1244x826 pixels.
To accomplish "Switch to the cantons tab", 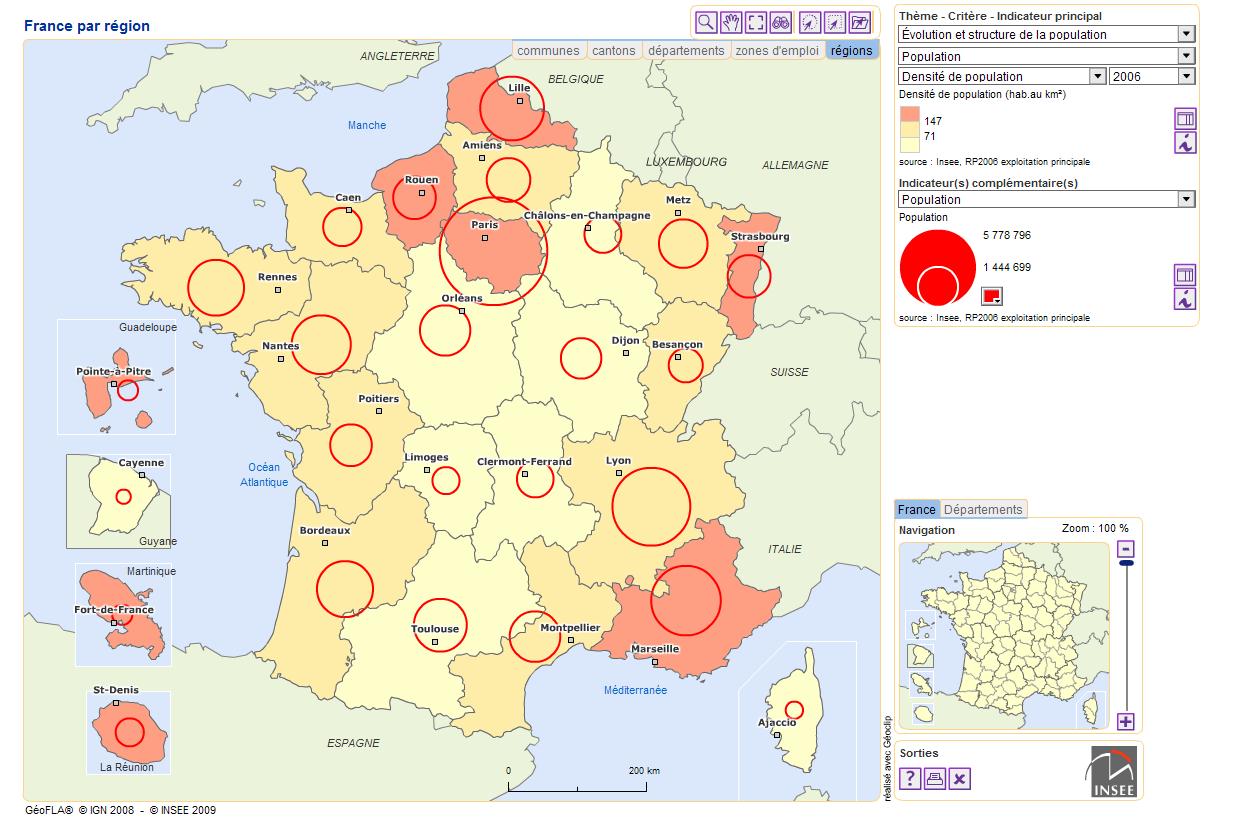I will point(613,51).
